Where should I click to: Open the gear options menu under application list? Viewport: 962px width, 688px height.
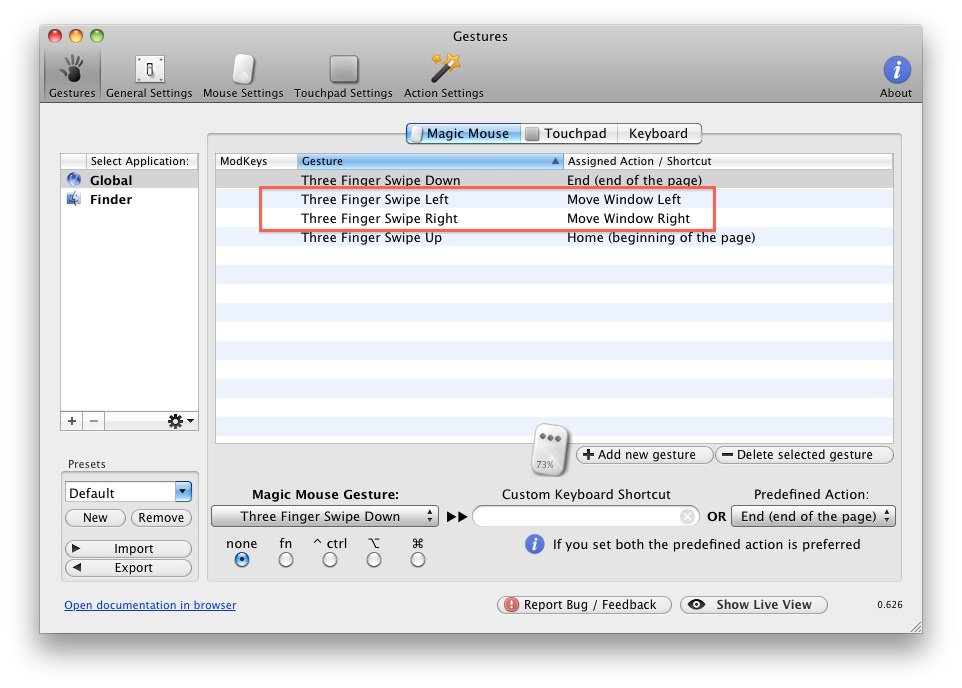pos(180,421)
